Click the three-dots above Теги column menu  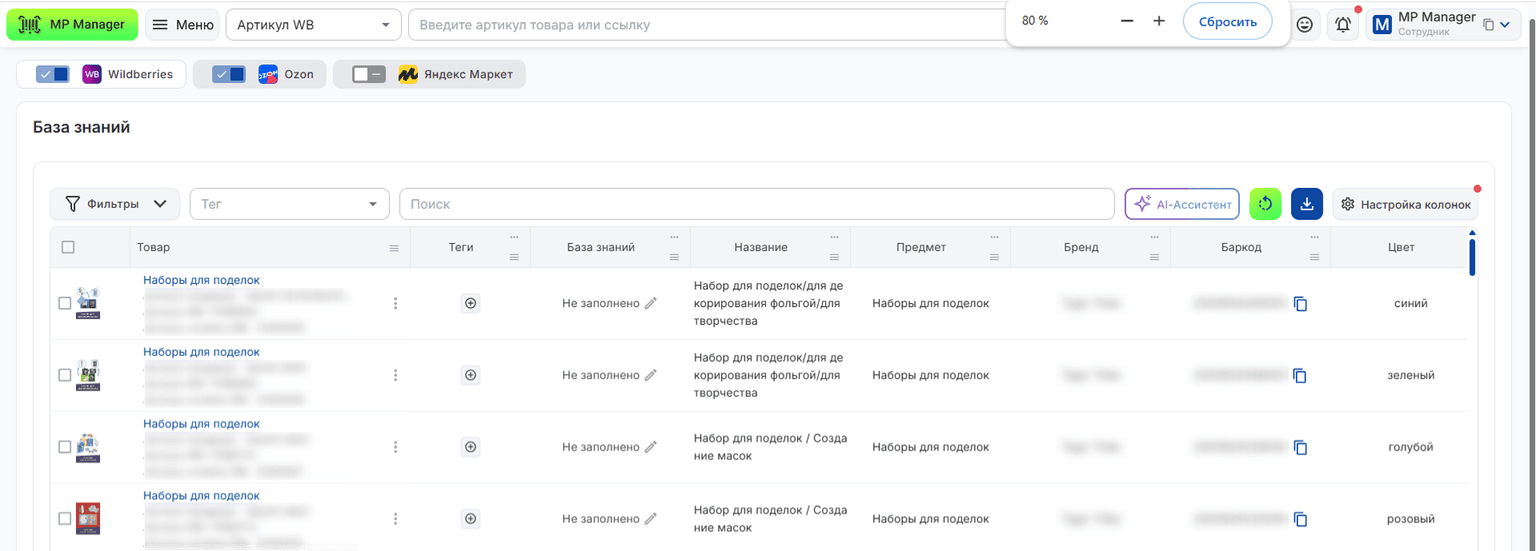[514, 237]
